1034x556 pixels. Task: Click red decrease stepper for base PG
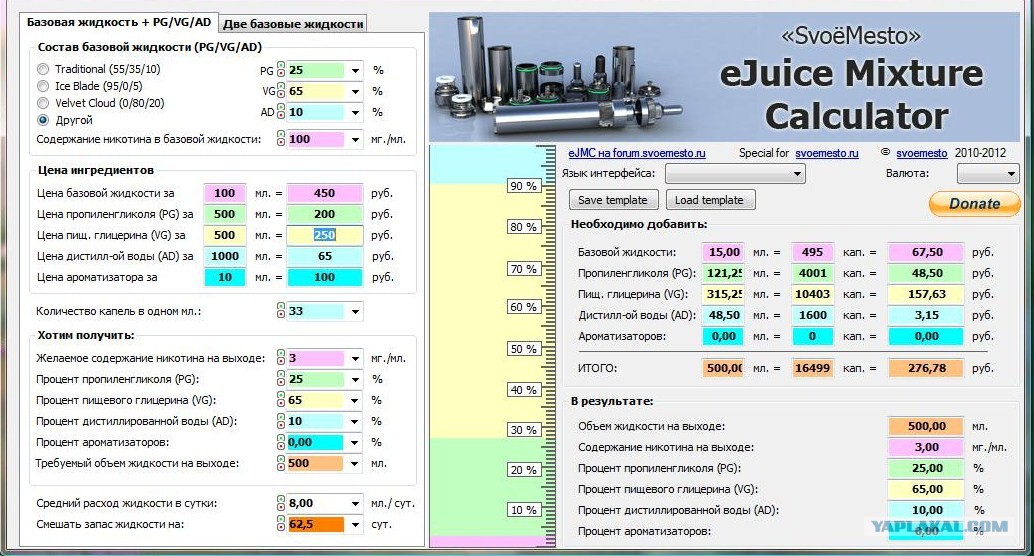point(281,73)
